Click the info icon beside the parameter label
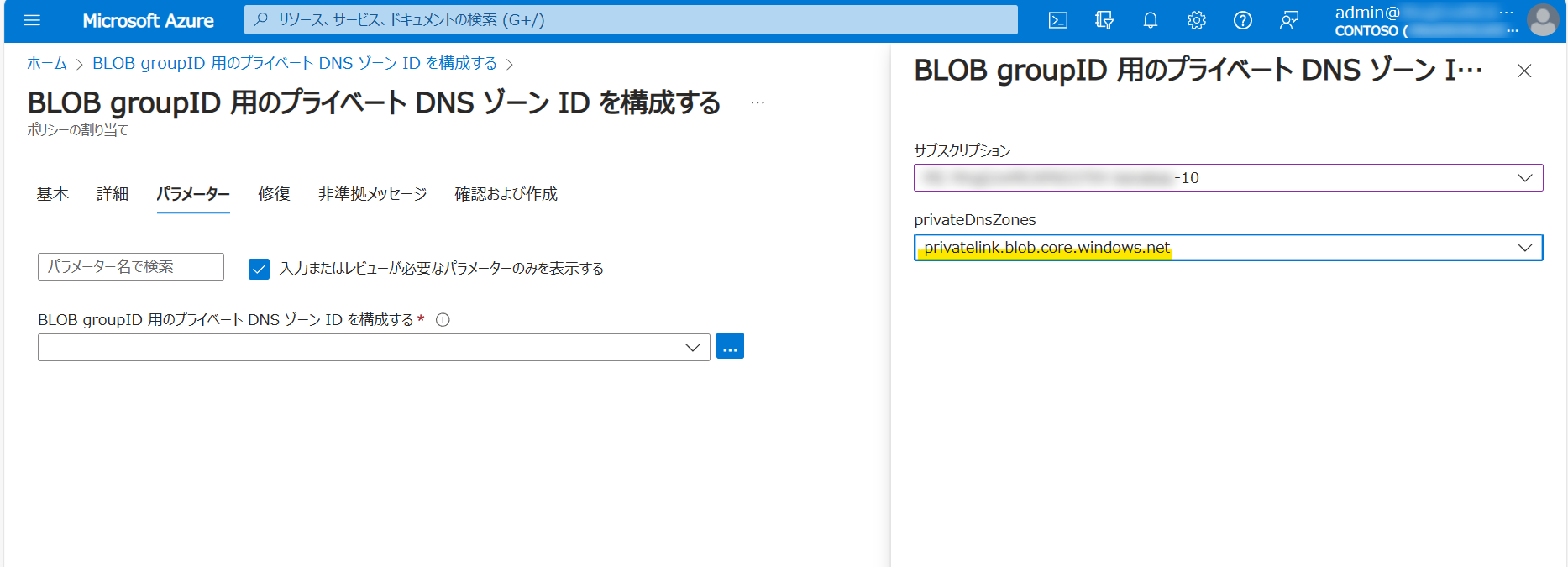1568x567 pixels. pyautogui.click(x=443, y=320)
